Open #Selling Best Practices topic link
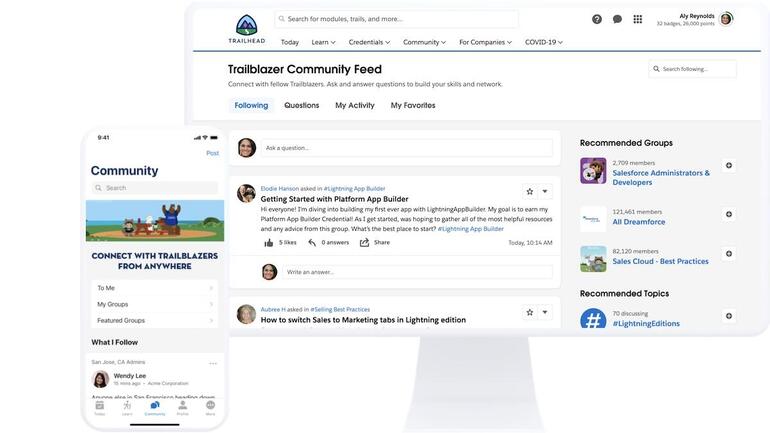 tap(340, 309)
